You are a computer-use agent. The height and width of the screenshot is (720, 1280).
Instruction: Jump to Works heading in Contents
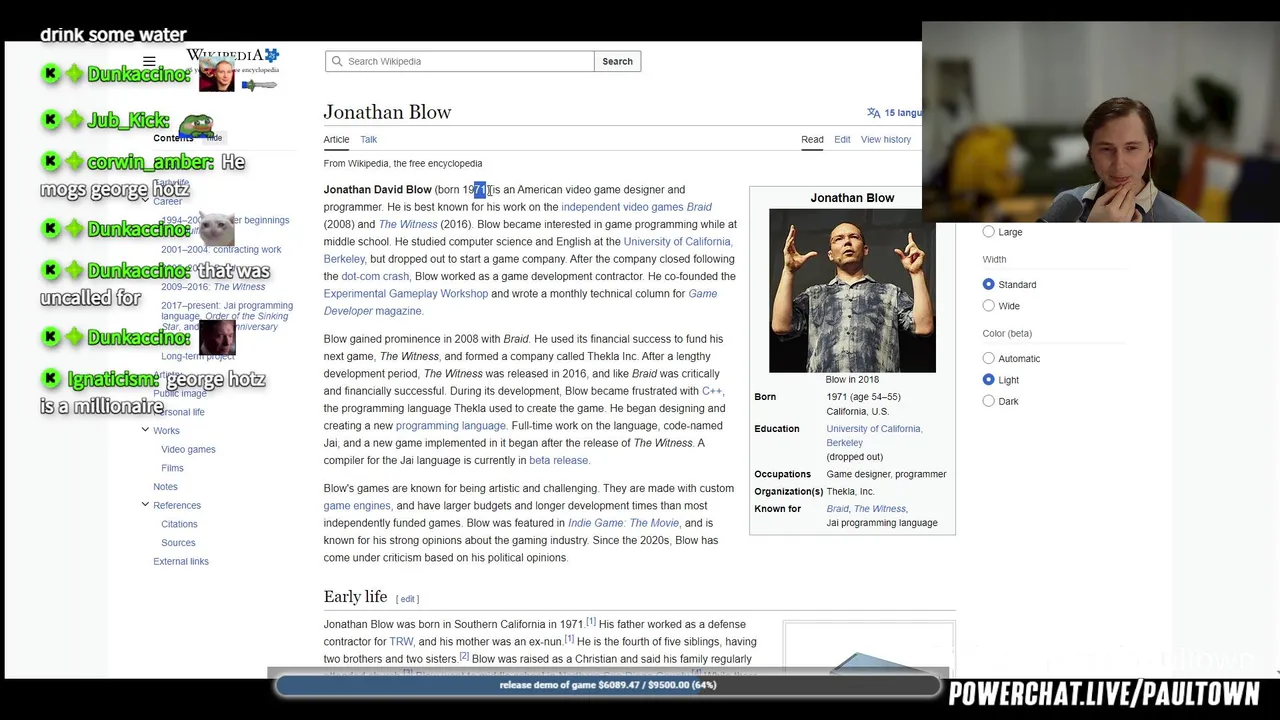pos(166,431)
